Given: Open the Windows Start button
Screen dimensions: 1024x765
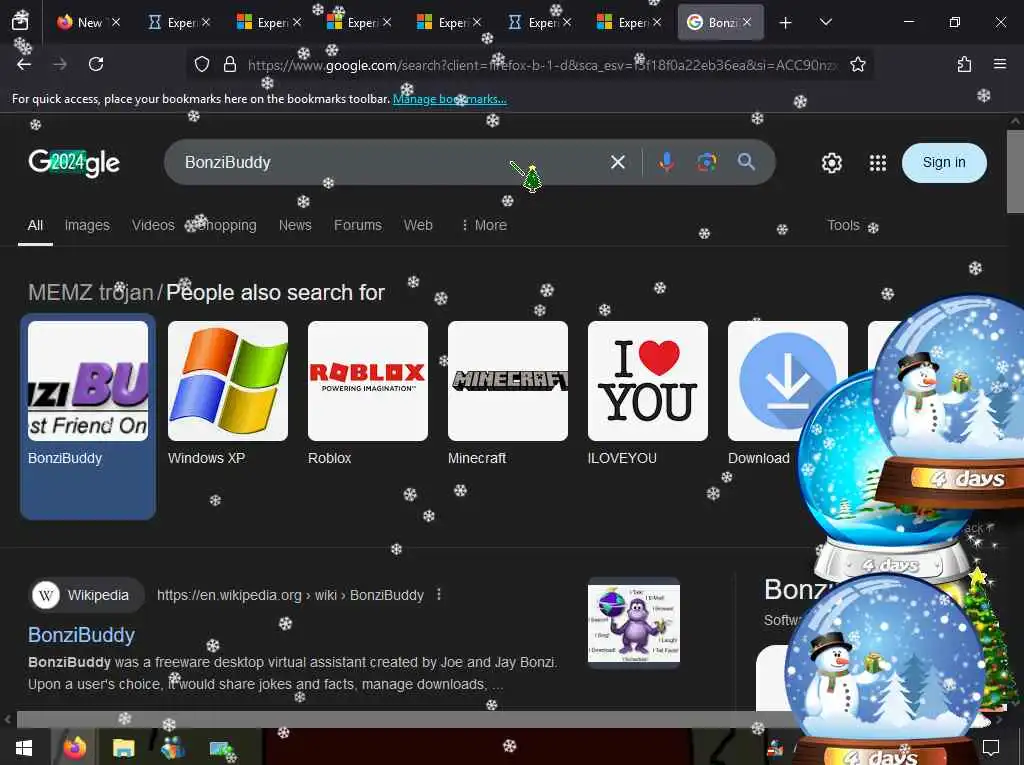Looking at the screenshot, I should click(x=24, y=747).
